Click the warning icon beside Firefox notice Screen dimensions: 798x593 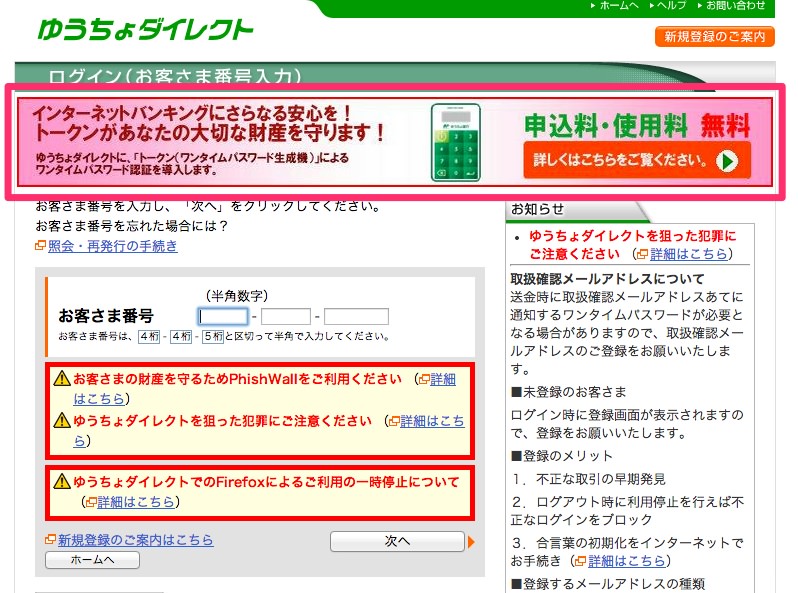click(x=62, y=481)
